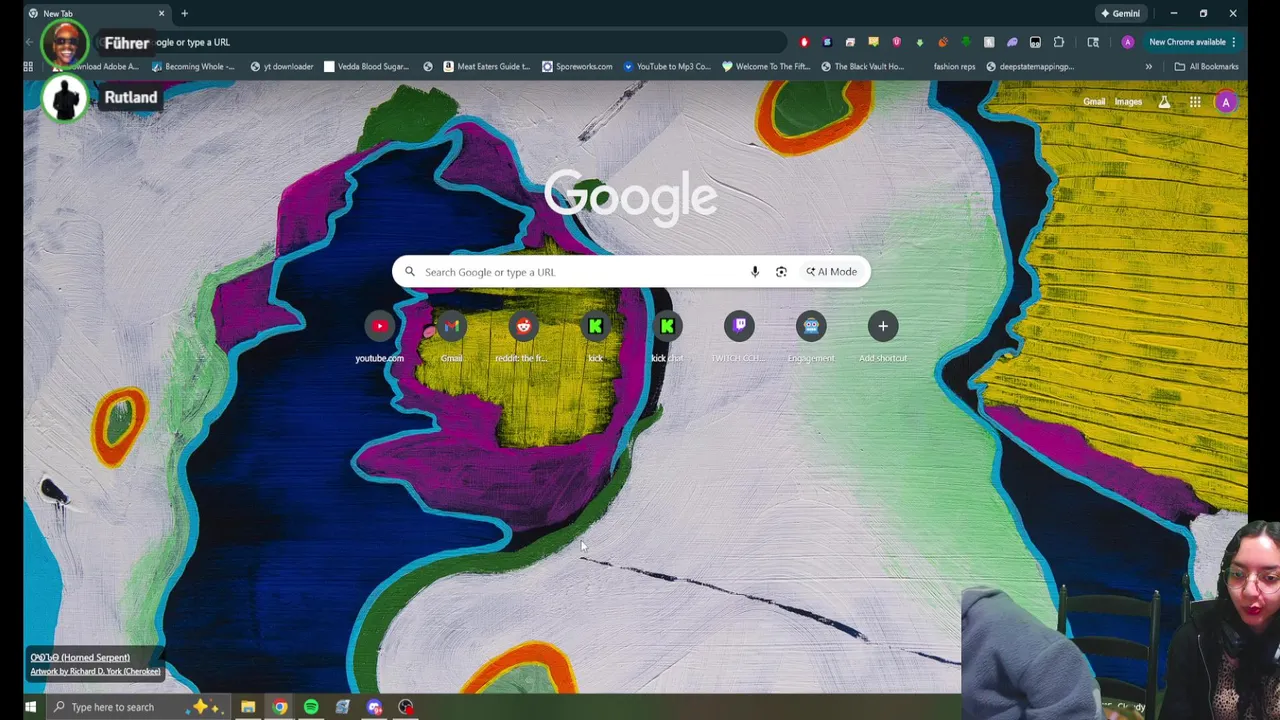Open The Black Vault bookmark
Image resolution: width=1280 pixels, height=720 pixels.
[x=862, y=67]
